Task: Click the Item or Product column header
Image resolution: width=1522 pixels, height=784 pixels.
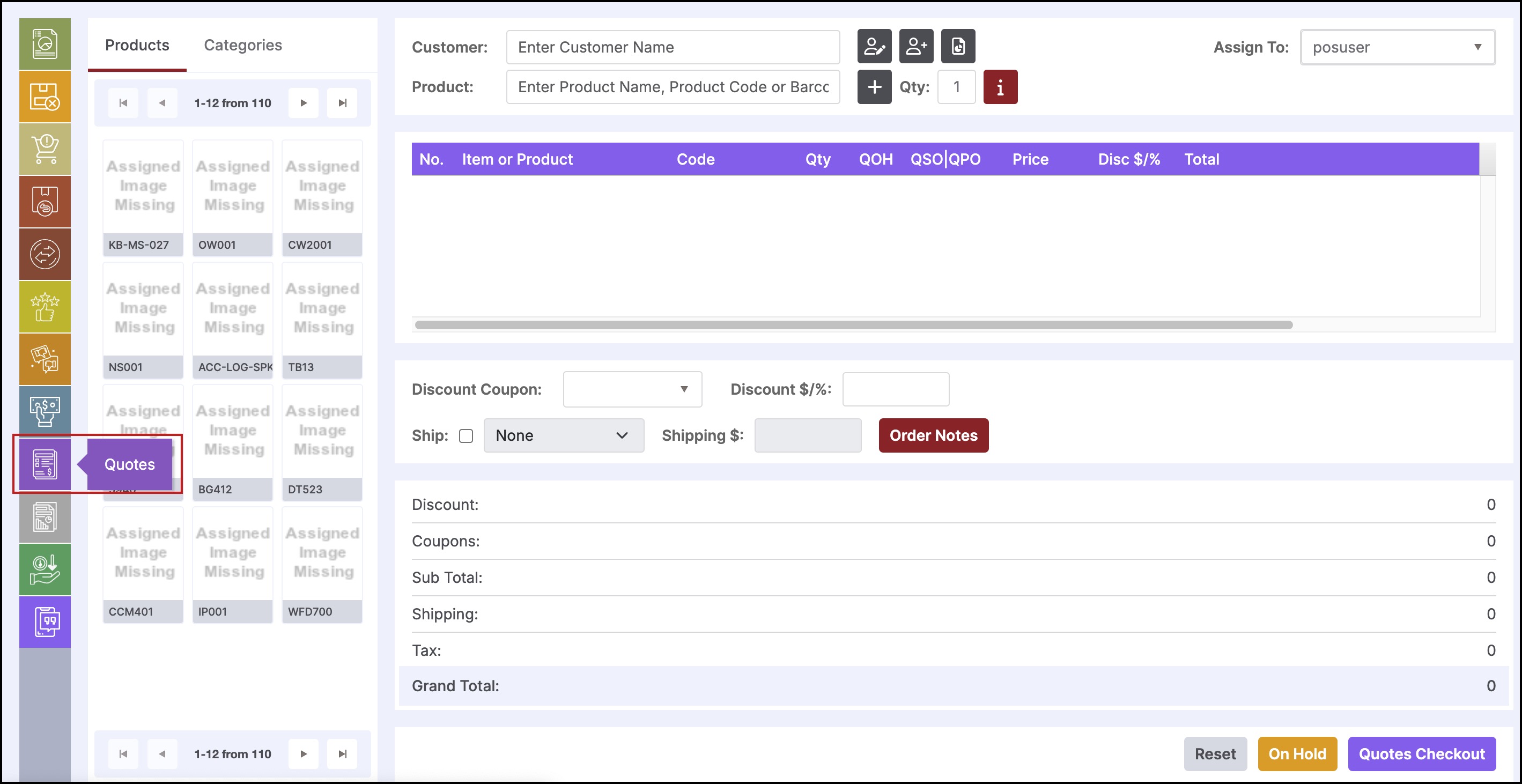Action: pos(517,159)
